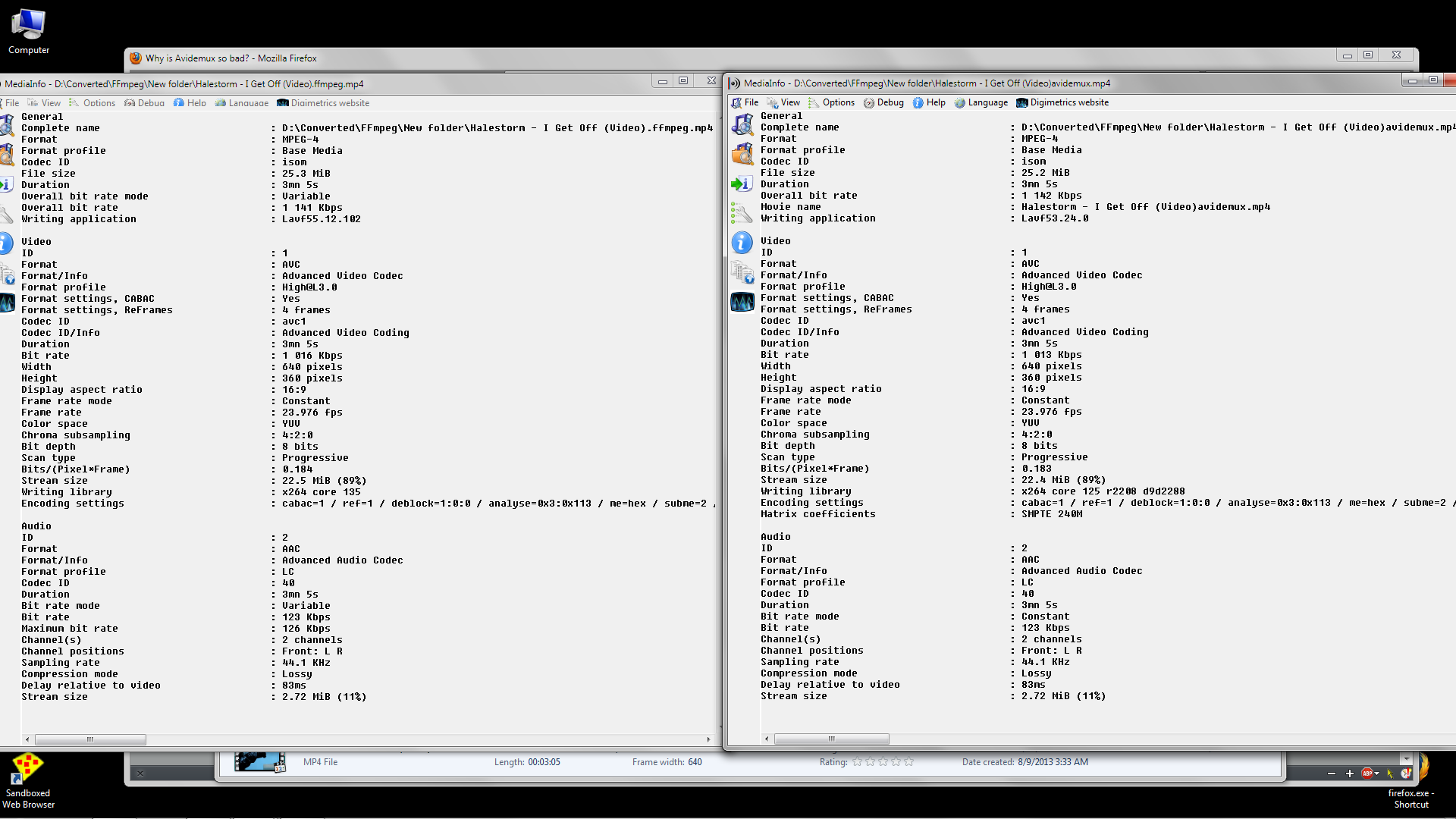Viewport: 1456px width, 819px height.
Task: Click Preferences wrench icon in avidemux sidebar
Action: [x=742, y=213]
